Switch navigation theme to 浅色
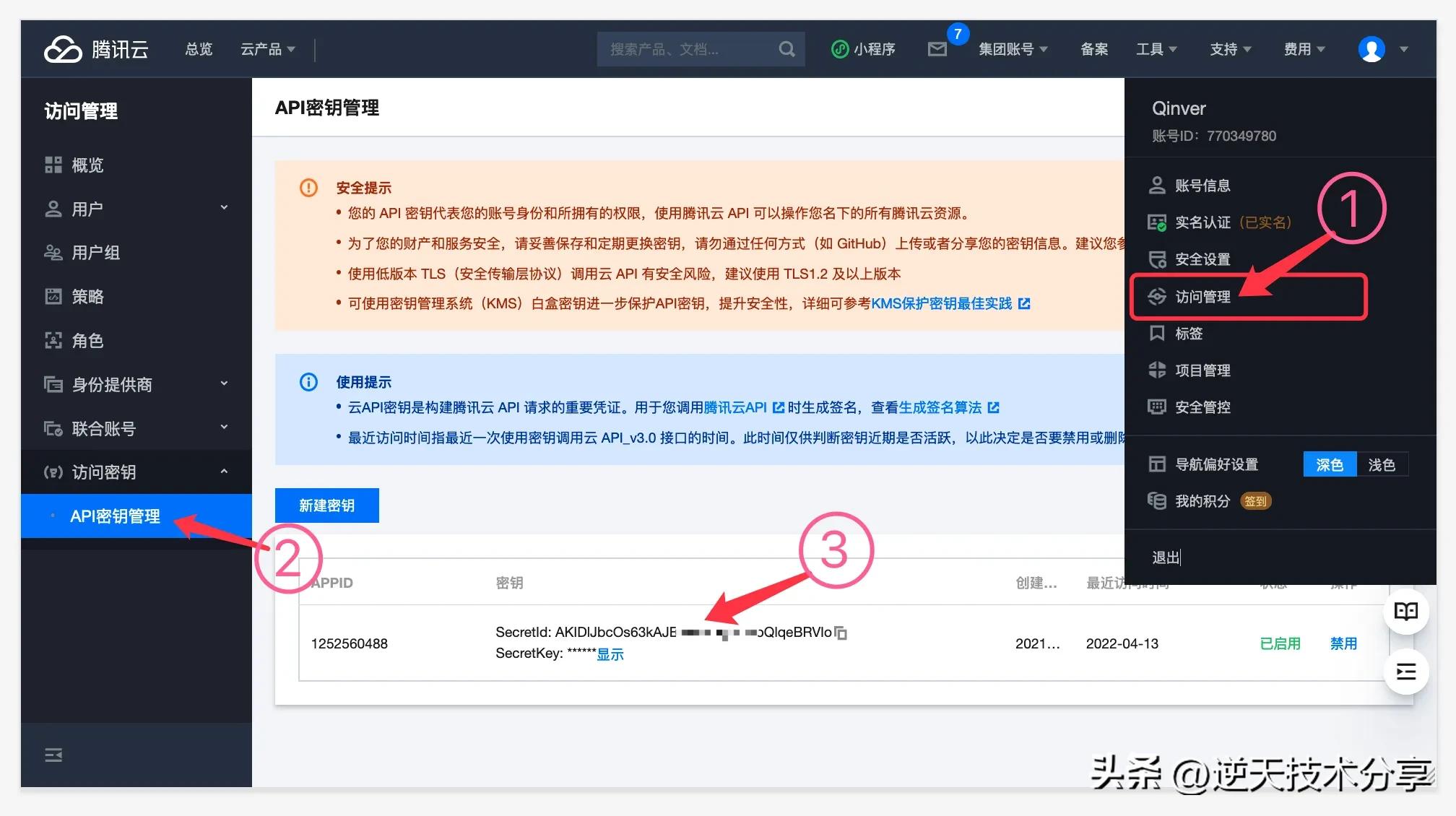The height and width of the screenshot is (816, 1456). click(1383, 464)
